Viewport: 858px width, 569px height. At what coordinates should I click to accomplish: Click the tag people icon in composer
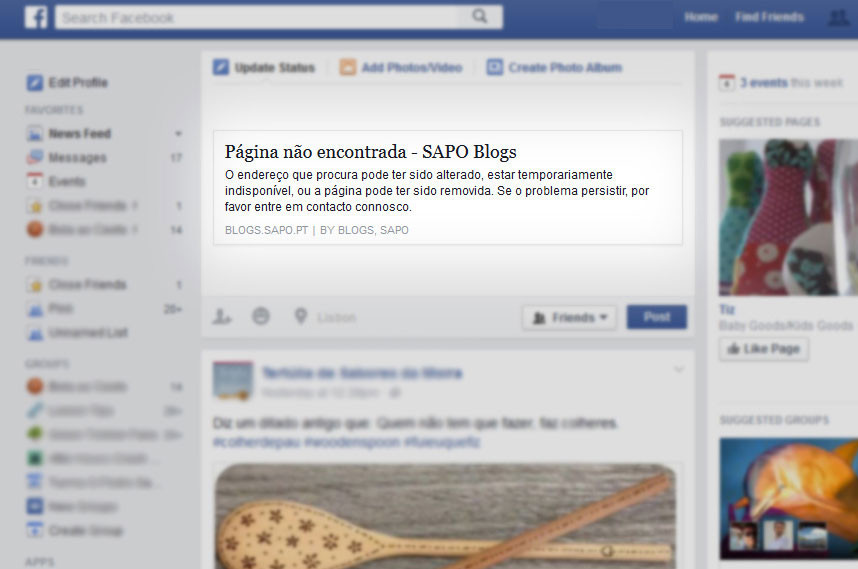(222, 316)
